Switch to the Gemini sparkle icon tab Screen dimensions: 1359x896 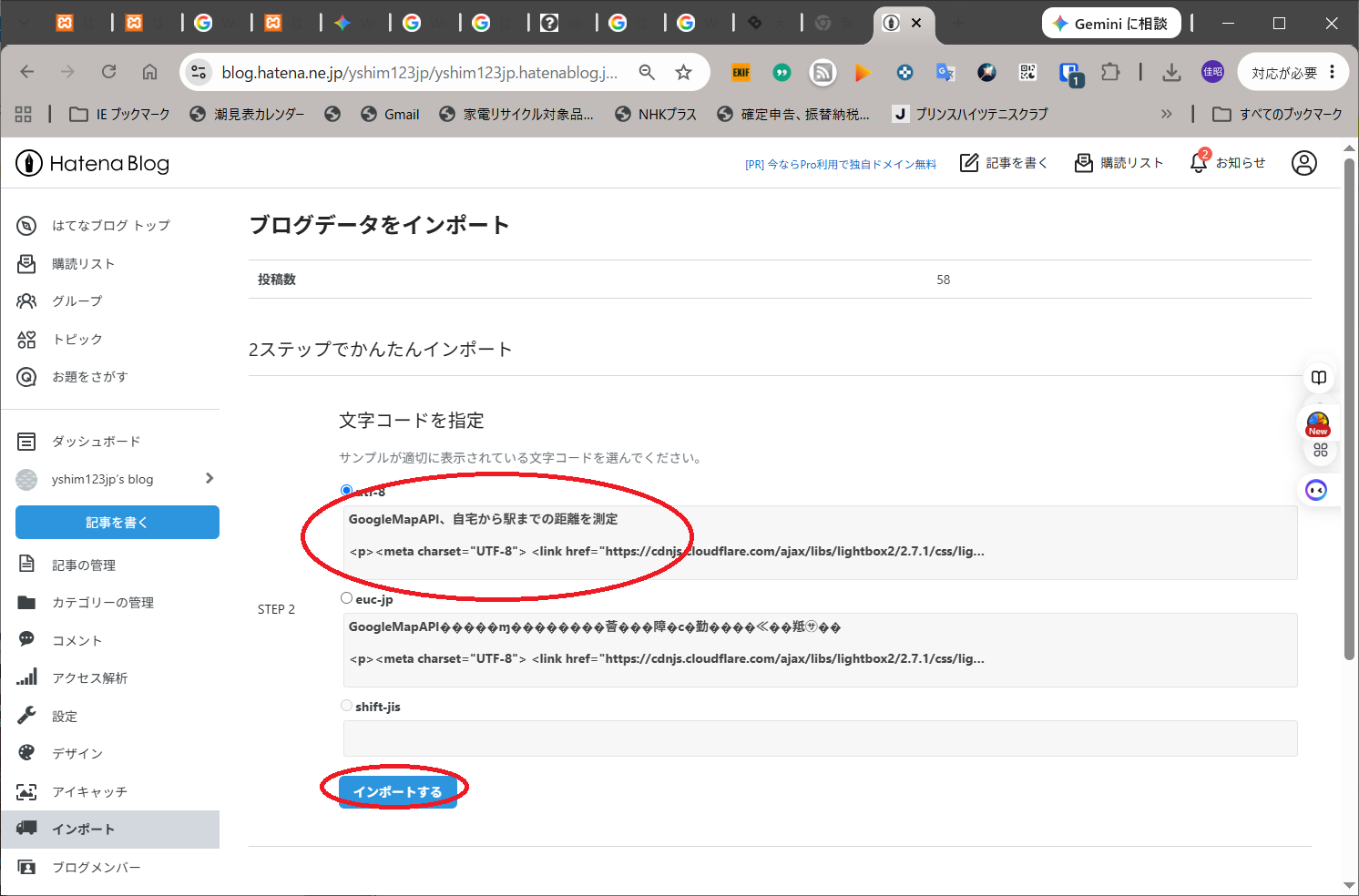coord(342,23)
